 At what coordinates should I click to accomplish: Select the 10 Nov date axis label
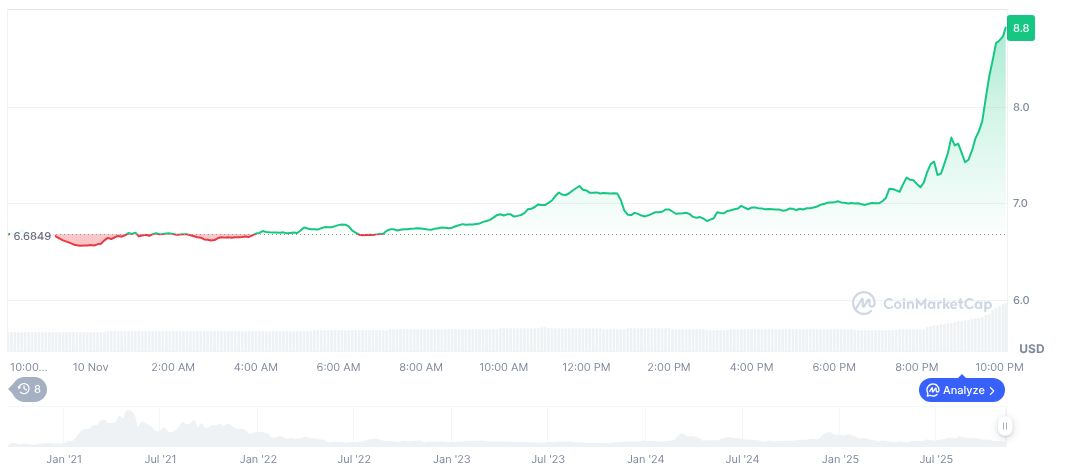click(x=90, y=367)
